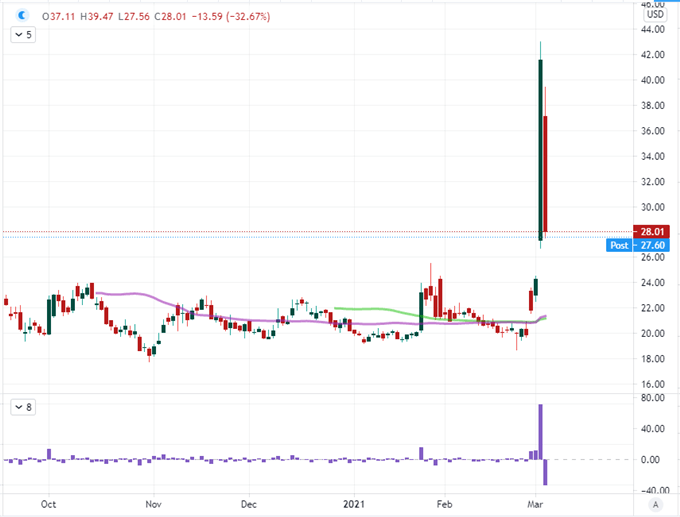The height and width of the screenshot is (517, 680).
Task: Select the tall green March spike candle
Action: 540,150
